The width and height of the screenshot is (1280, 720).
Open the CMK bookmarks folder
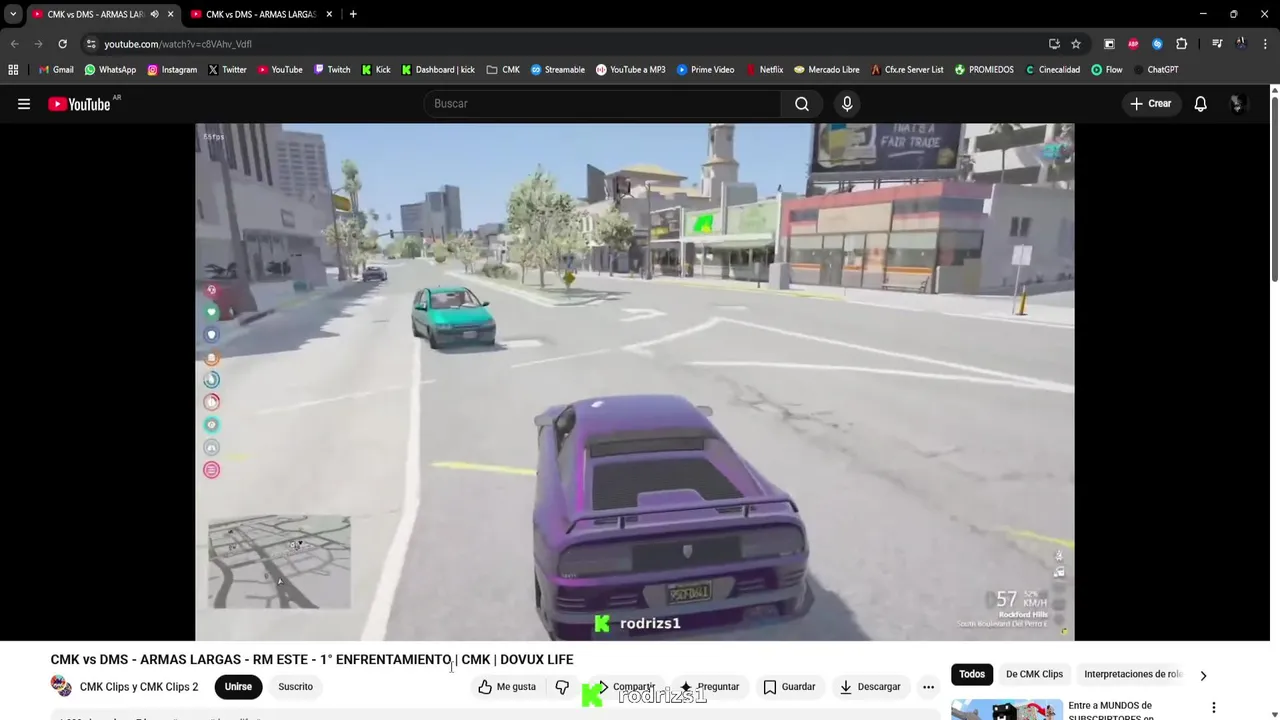[x=503, y=70]
